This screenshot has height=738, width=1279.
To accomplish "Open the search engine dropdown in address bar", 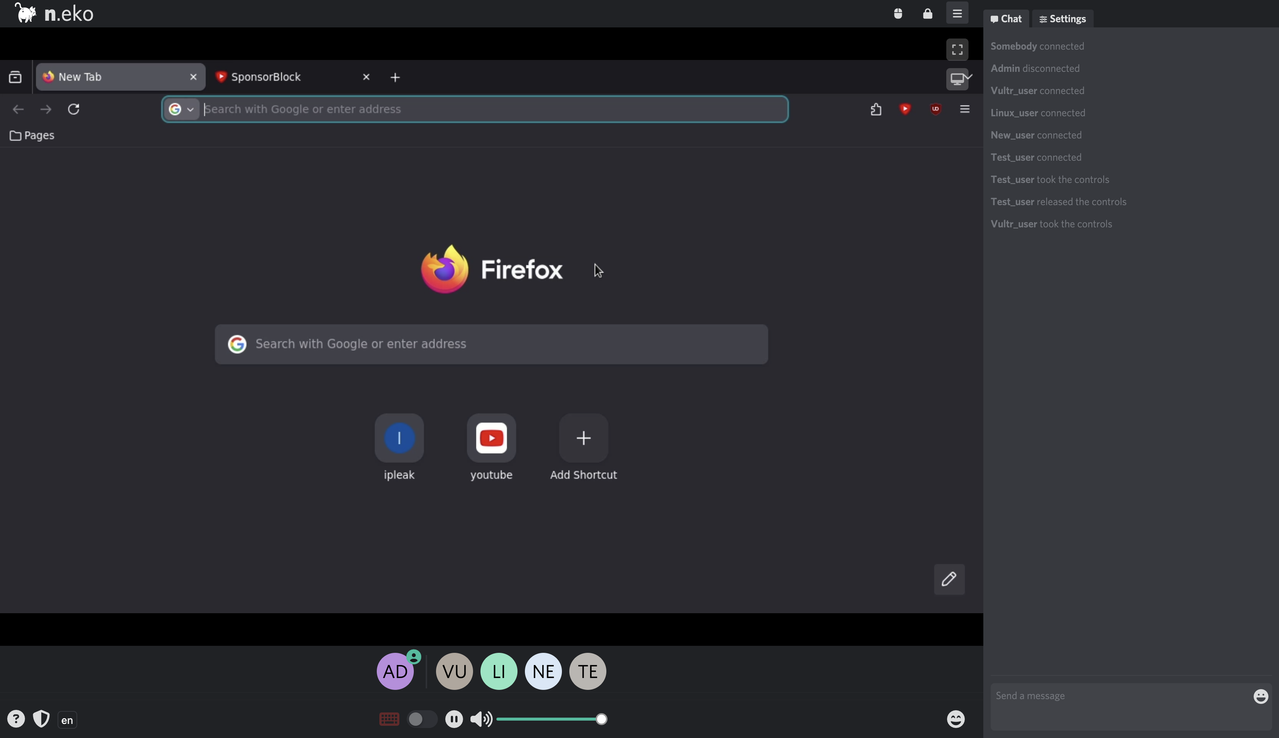I will click(182, 109).
